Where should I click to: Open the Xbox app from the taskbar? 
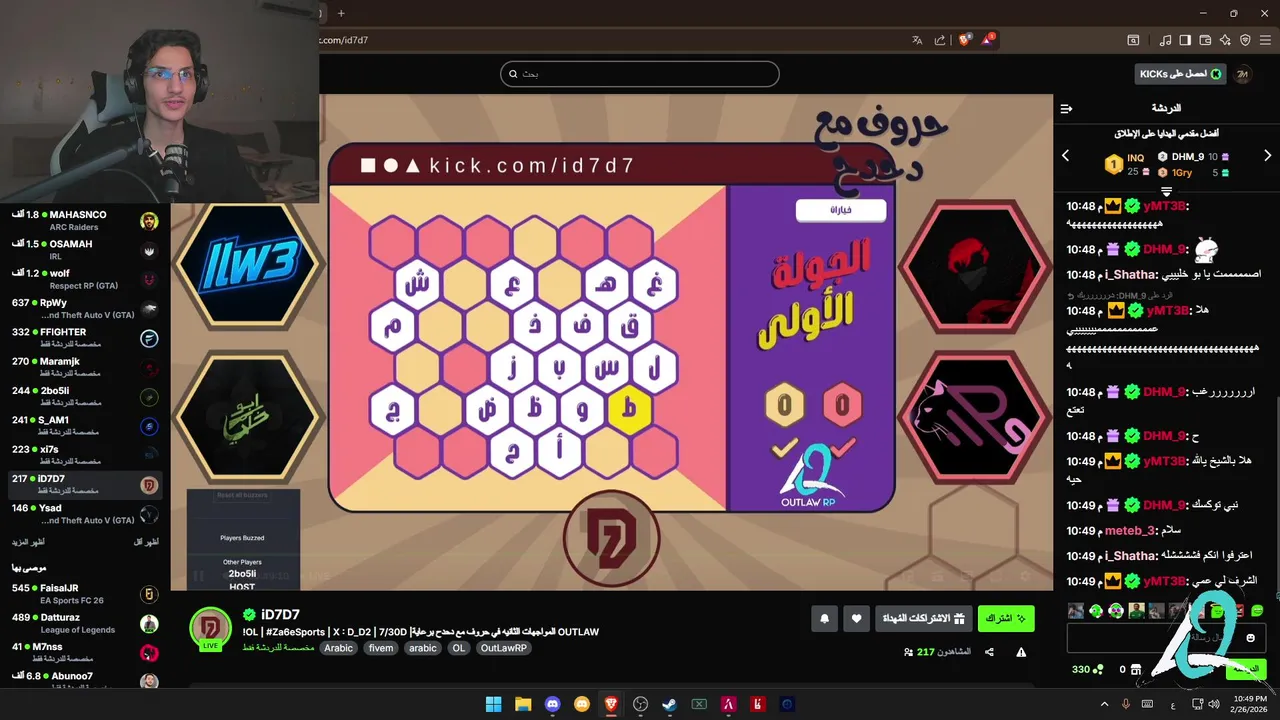699,704
